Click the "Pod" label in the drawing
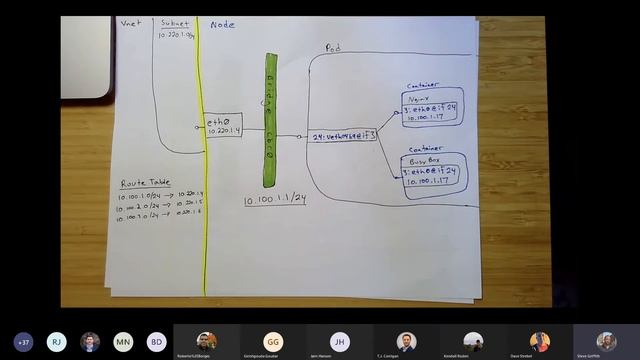 pos(333,48)
